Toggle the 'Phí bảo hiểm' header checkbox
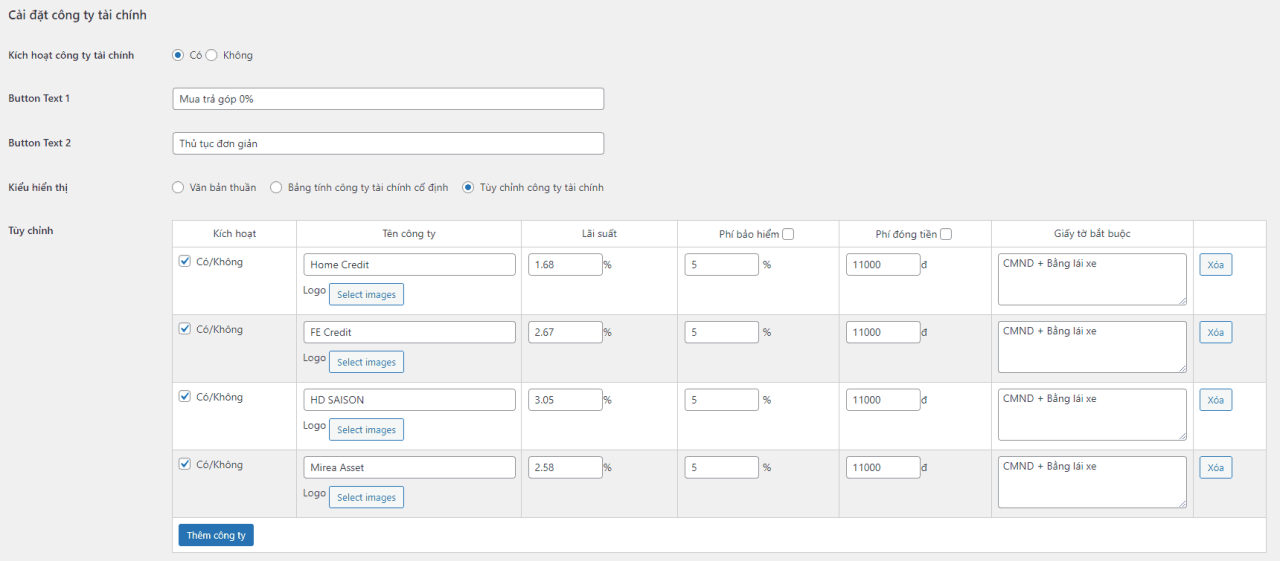This screenshot has width=1280, height=561. click(x=788, y=234)
